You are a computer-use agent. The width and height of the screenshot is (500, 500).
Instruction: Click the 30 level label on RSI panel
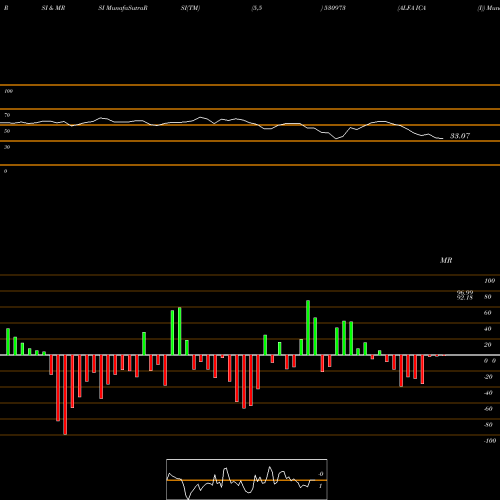point(7,147)
